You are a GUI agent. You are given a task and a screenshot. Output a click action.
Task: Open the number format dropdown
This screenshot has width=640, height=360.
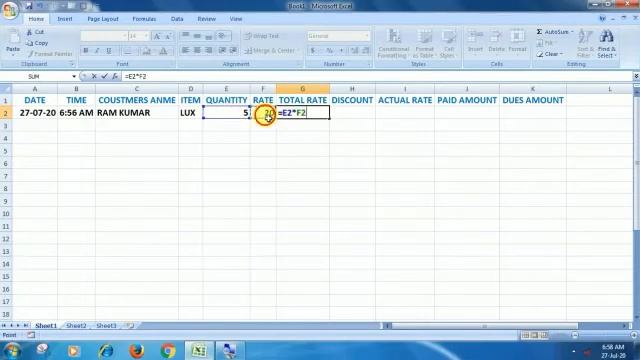pos(366,36)
